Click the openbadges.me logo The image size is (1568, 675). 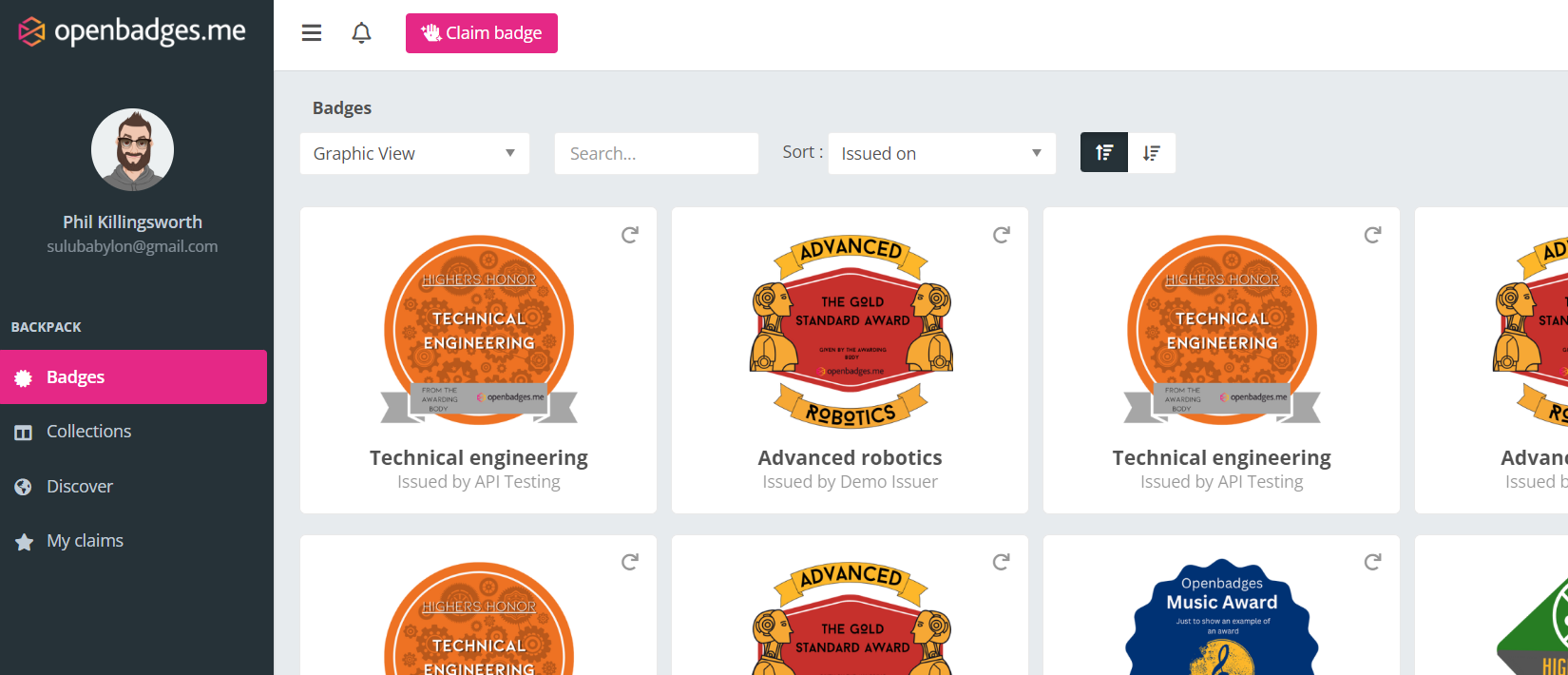(x=132, y=31)
